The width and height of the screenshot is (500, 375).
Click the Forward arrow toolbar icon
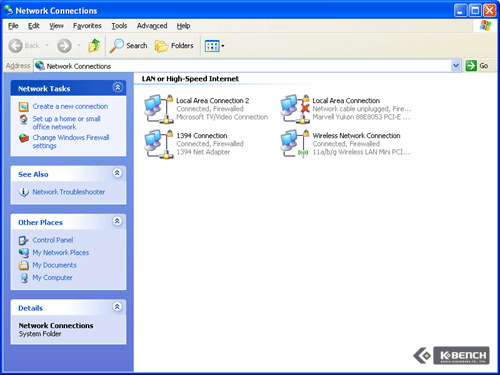tap(64, 46)
